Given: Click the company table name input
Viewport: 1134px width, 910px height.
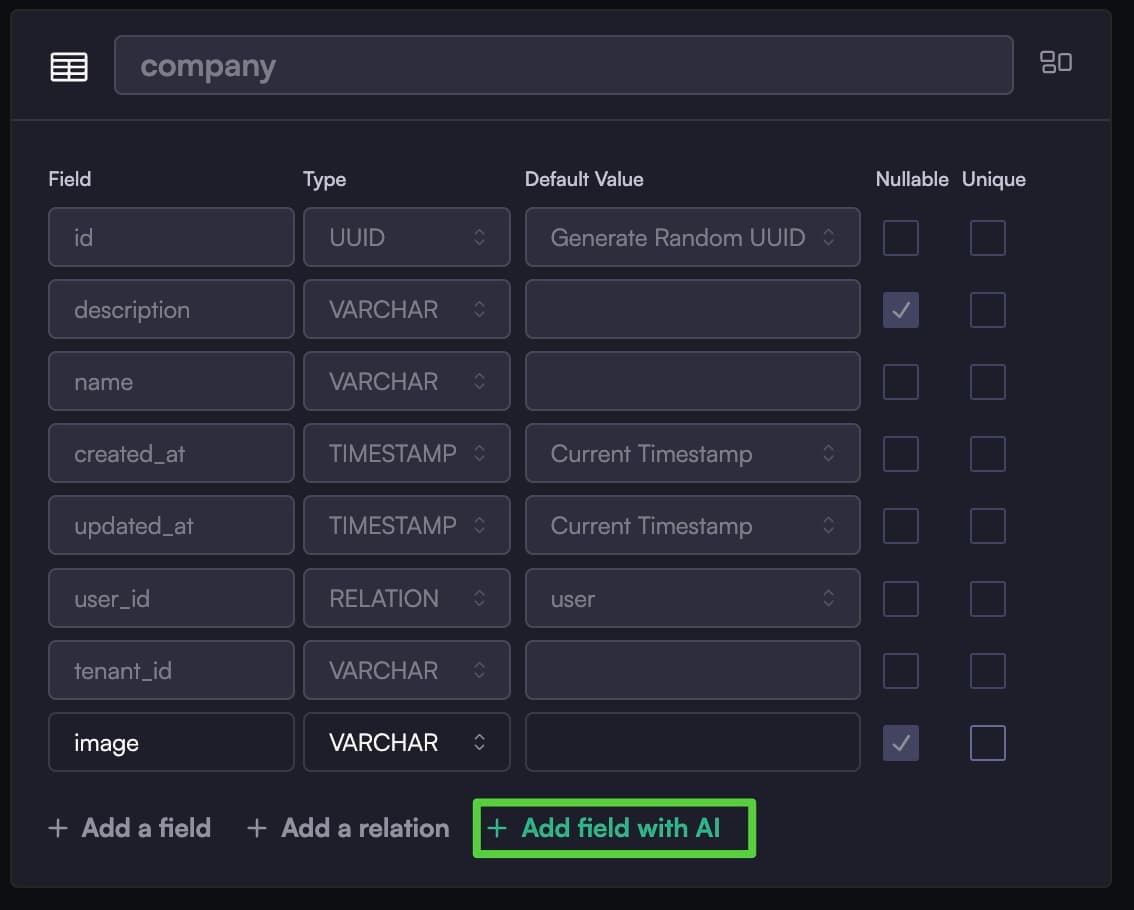Looking at the screenshot, I should pyautogui.click(x=563, y=66).
